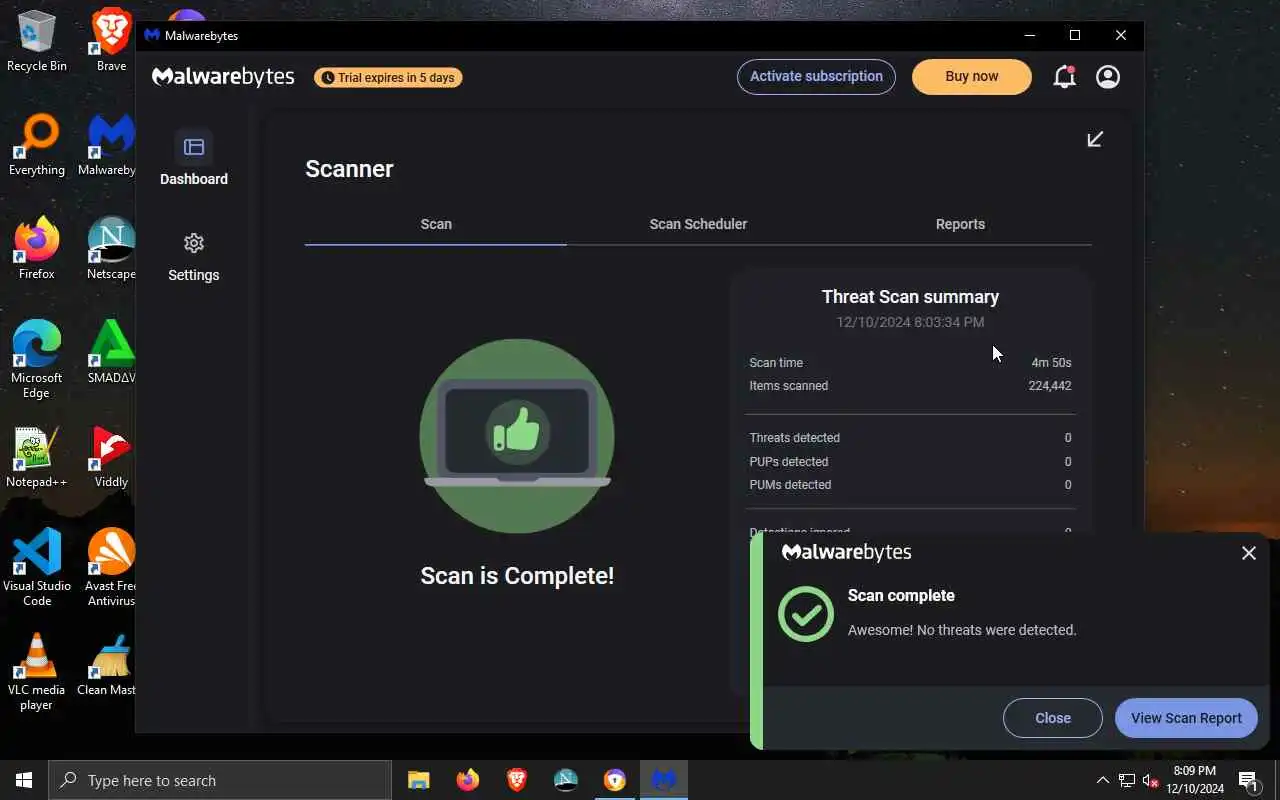The image size is (1280, 800).
Task: Click the Items scanned value 224,442
Action: (x=1050, y=386)
